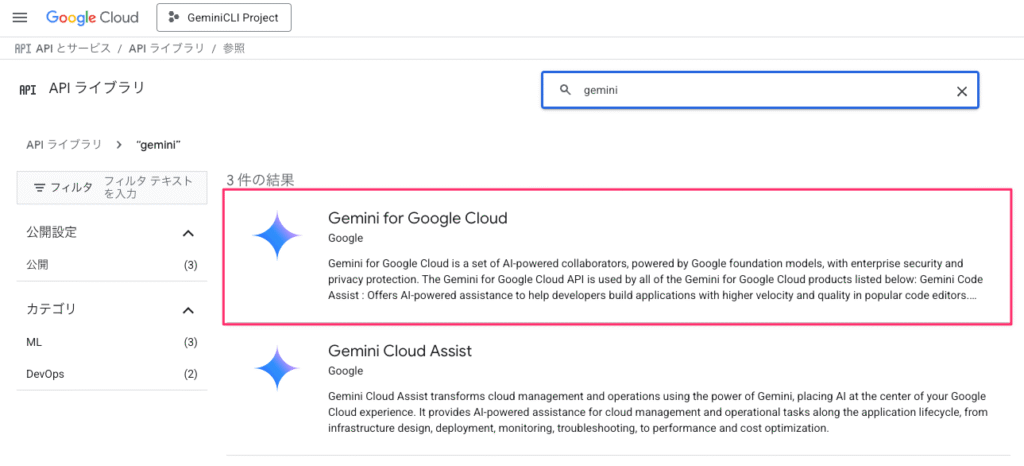Collapse the 公開設定 section
The width and height of the screenshot is (1024, 466).
[x=188, y=233]
